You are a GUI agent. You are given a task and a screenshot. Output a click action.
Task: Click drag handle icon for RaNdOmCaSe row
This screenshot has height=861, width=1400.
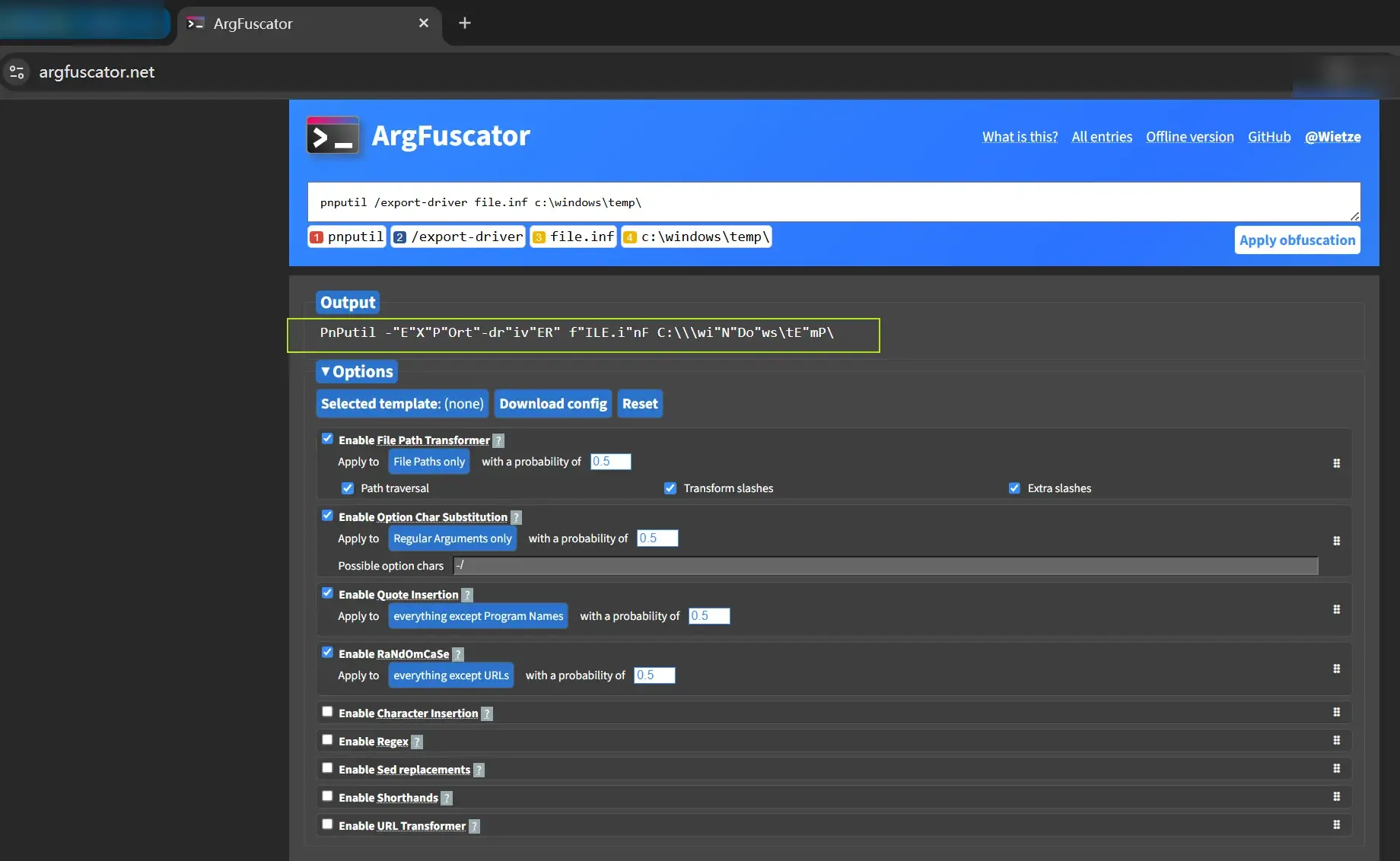coord(1337,669)
